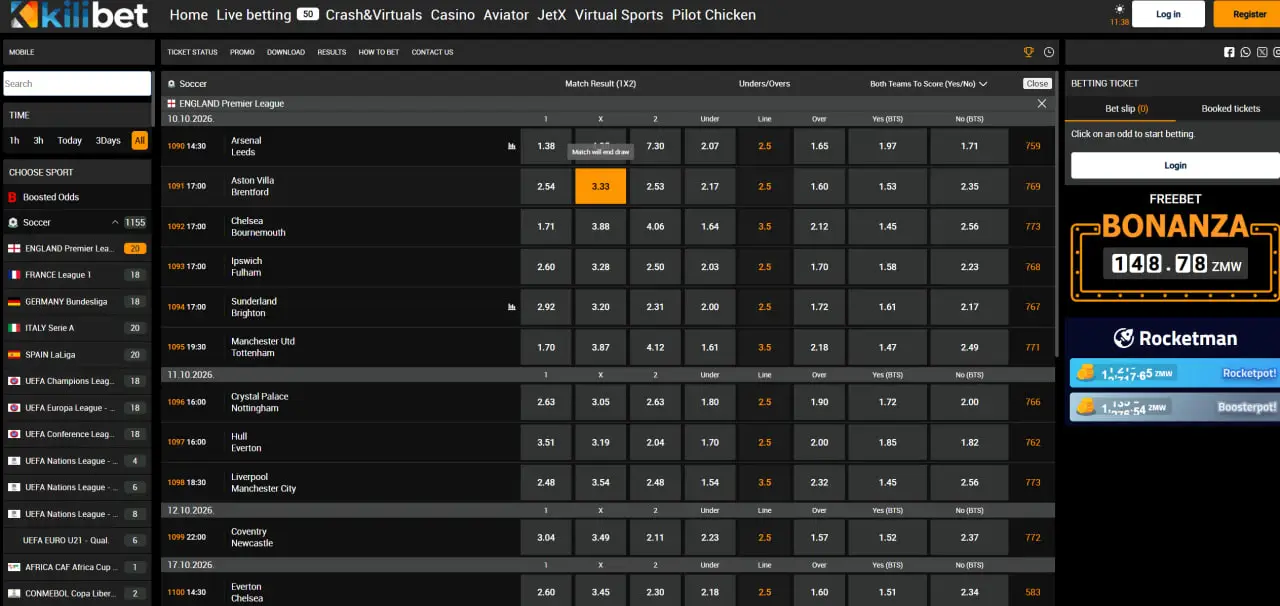The height and width of the screenshot is (606, 1280).
Task: Click the Rocketman logo icon
Action: point(1124,338)
